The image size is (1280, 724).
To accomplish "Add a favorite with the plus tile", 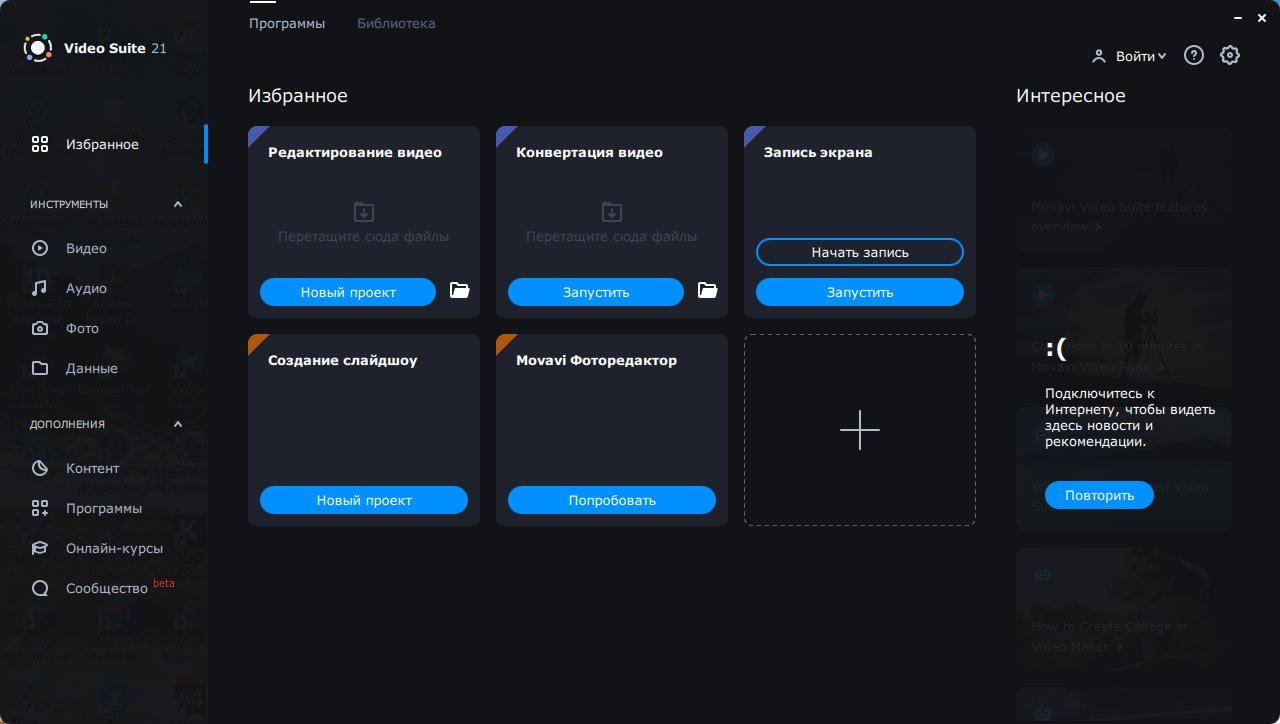I will coord(860,430).
